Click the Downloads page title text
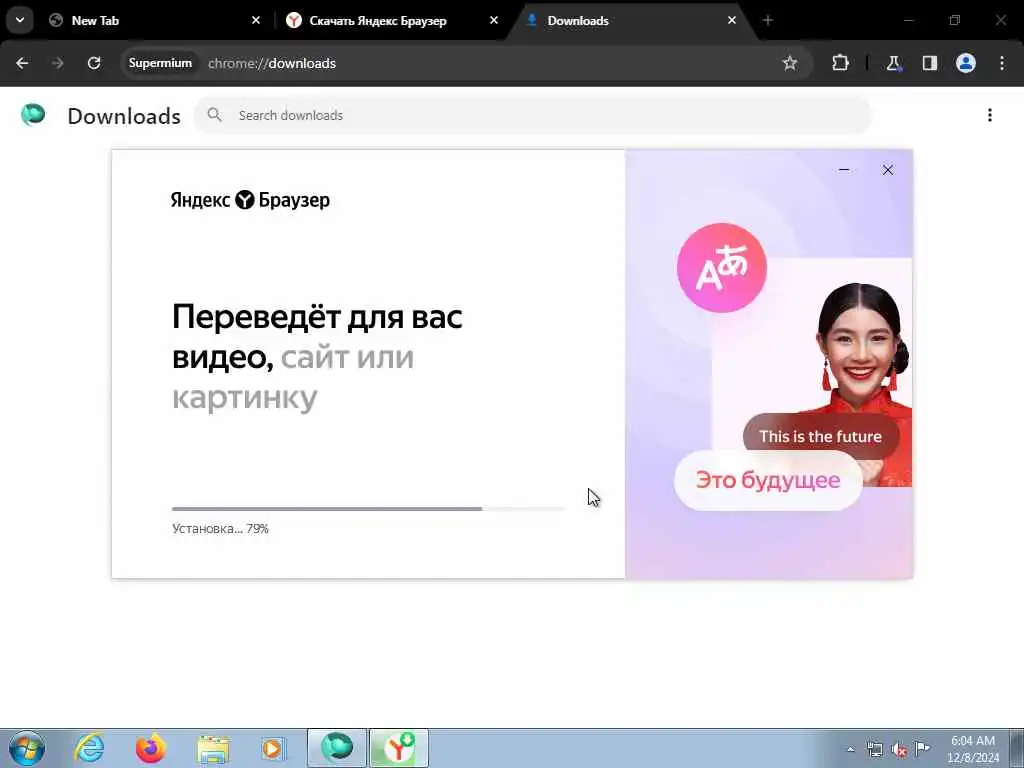 [124, 116]
